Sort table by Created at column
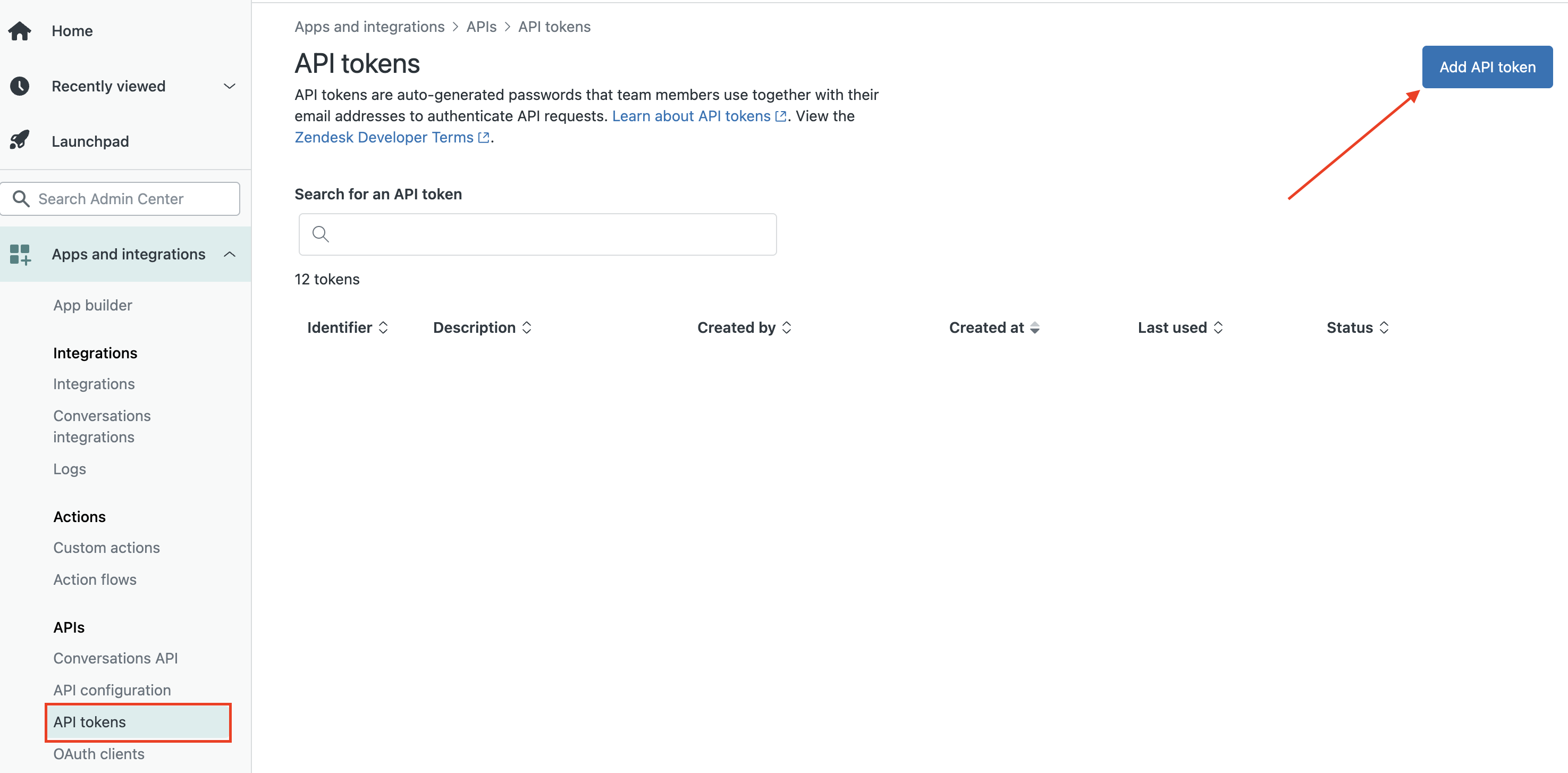This screenshot has width=1568, height=773. point(994,327)
